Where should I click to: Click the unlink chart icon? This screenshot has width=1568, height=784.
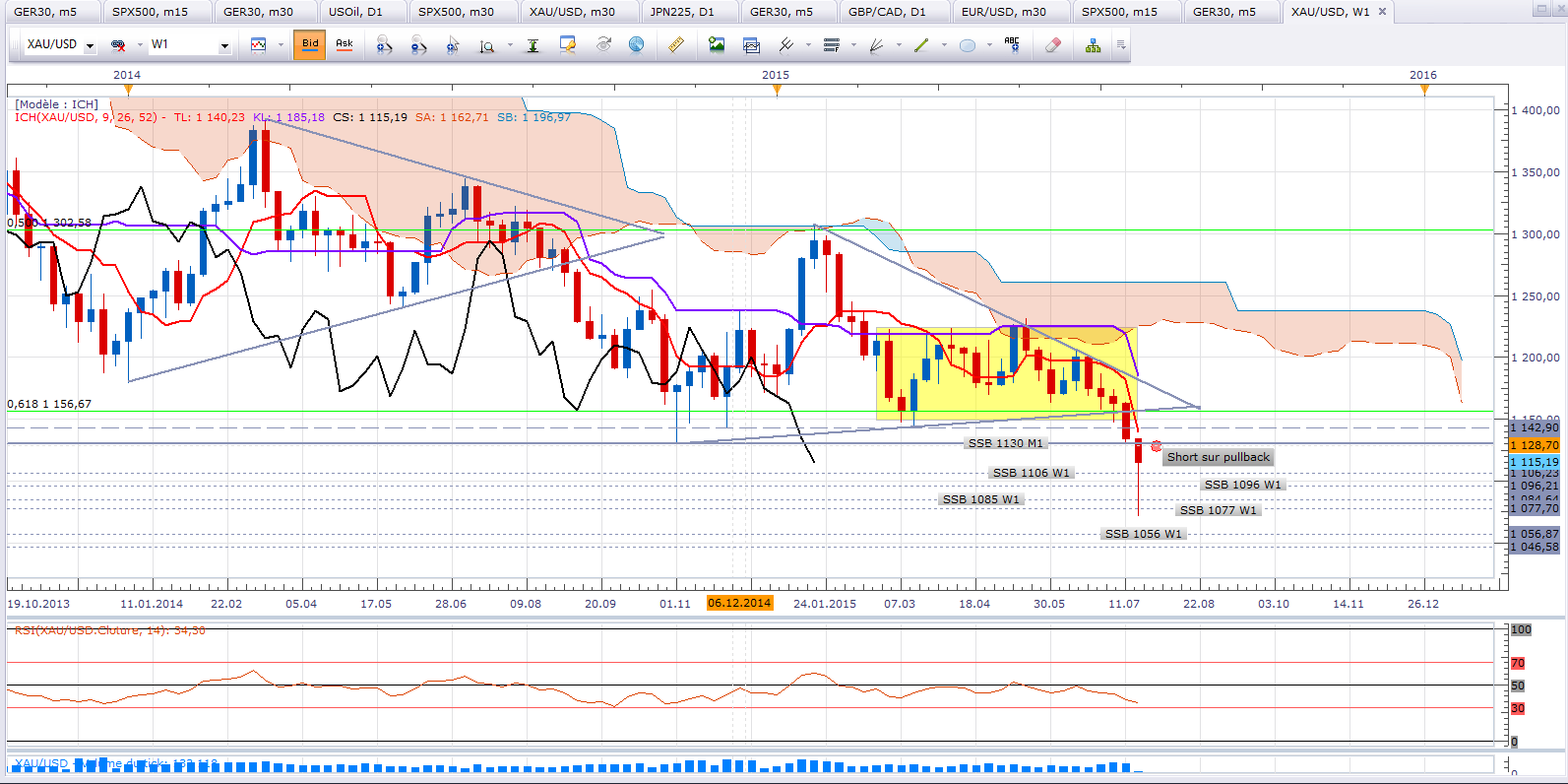click(x=118, y=45)
